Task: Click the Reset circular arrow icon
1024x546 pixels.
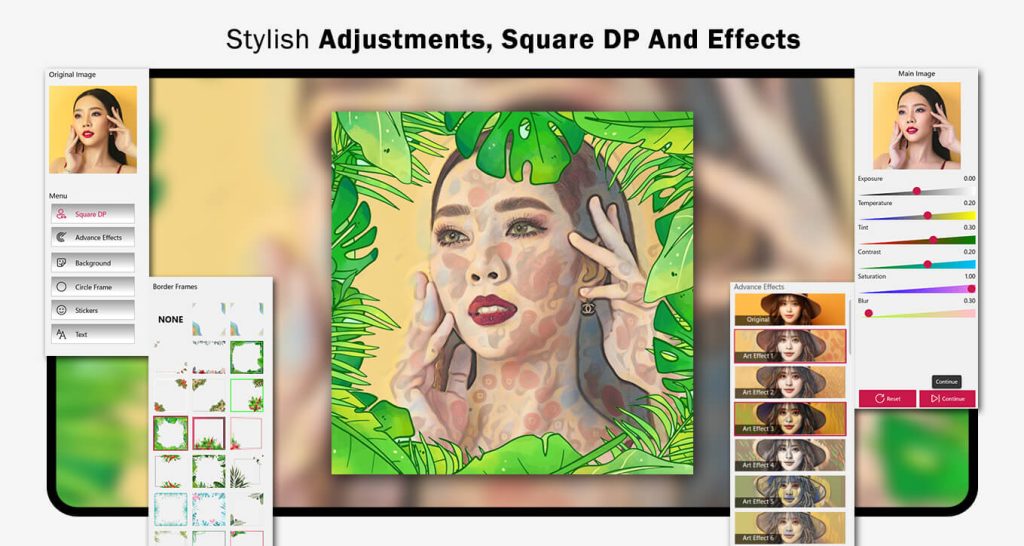Action: (879, 398)
